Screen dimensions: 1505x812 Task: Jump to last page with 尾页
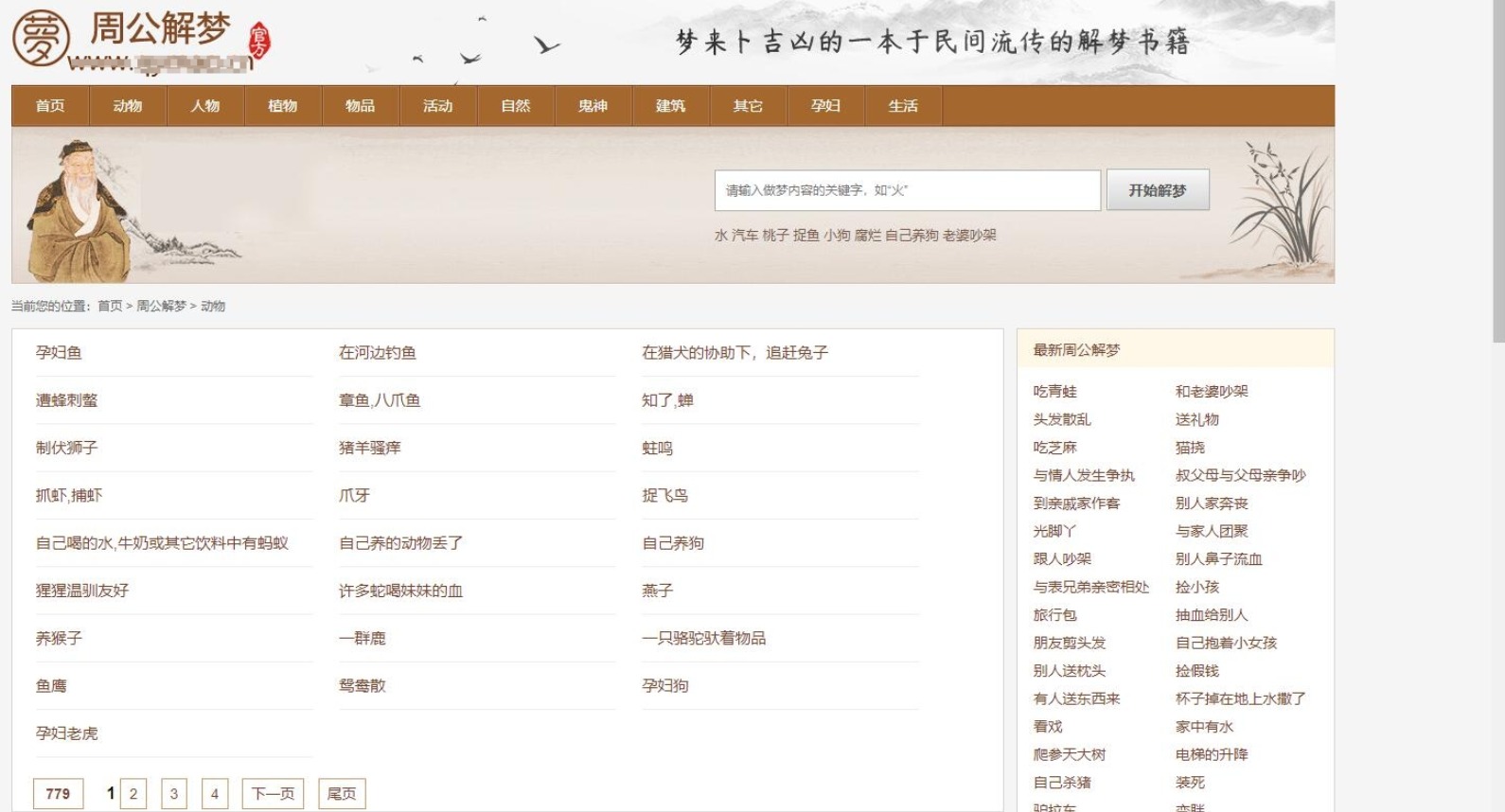click(x=342, y=794)
